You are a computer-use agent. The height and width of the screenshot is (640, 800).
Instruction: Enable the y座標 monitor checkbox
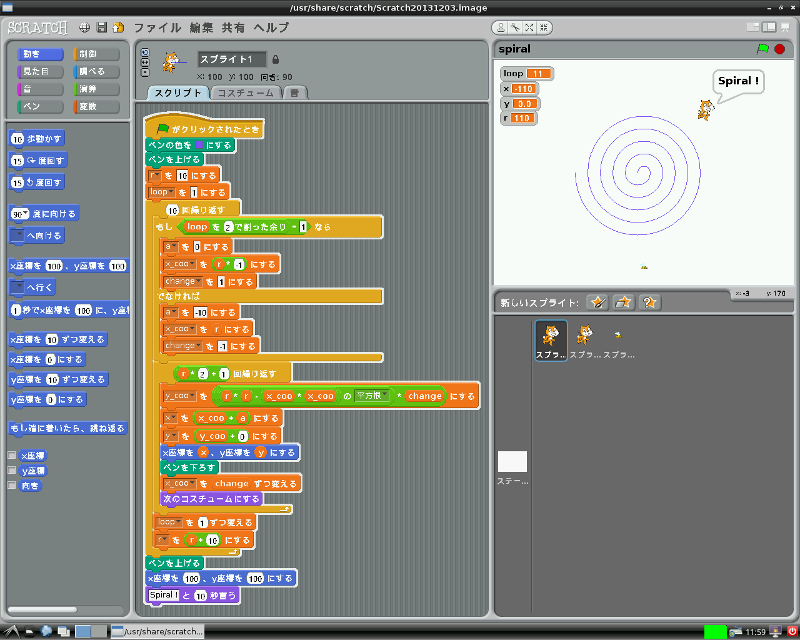(12, 470)
